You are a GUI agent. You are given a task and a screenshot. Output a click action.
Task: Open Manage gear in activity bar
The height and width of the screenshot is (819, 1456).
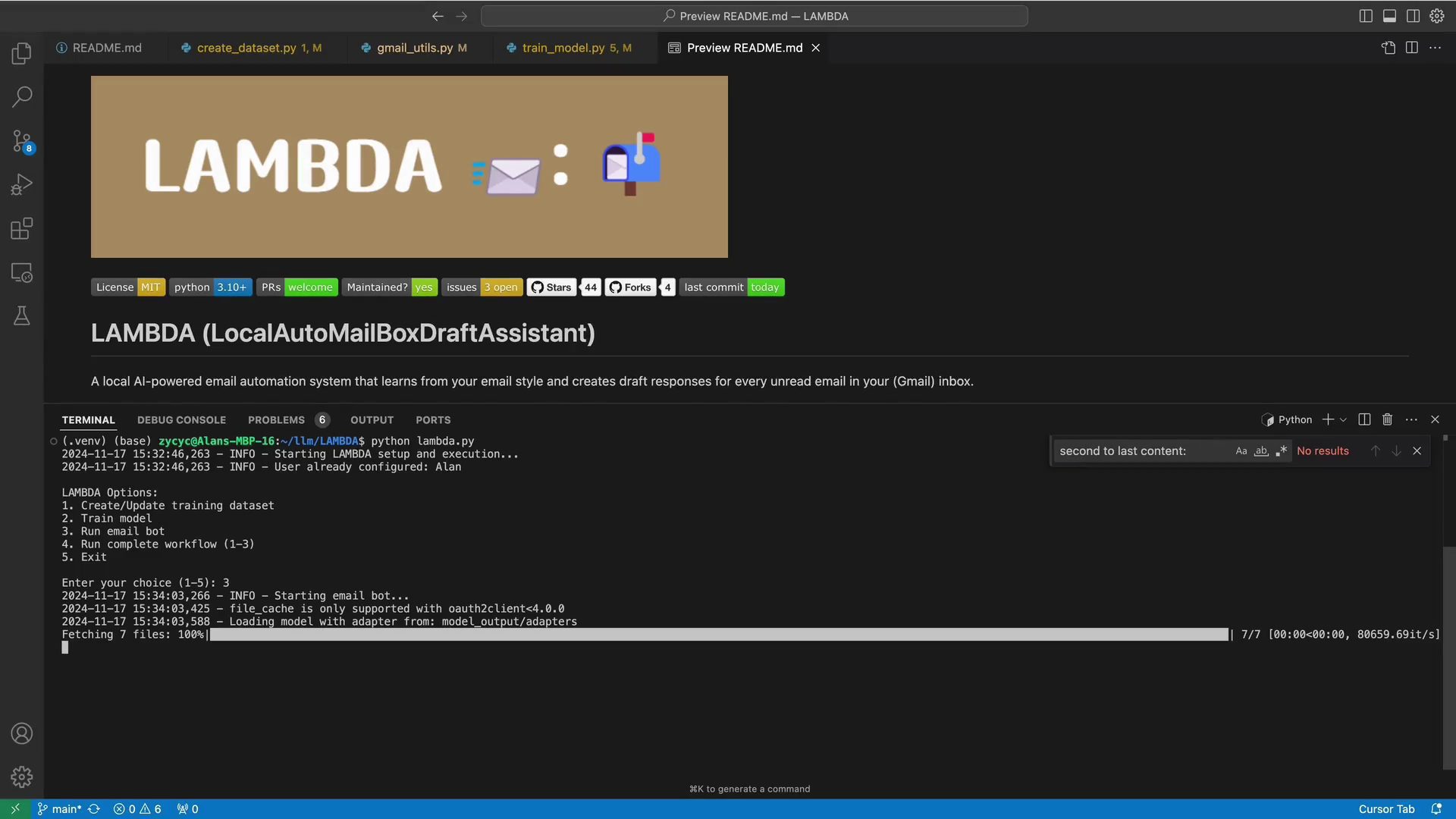[x=21, y=777]
